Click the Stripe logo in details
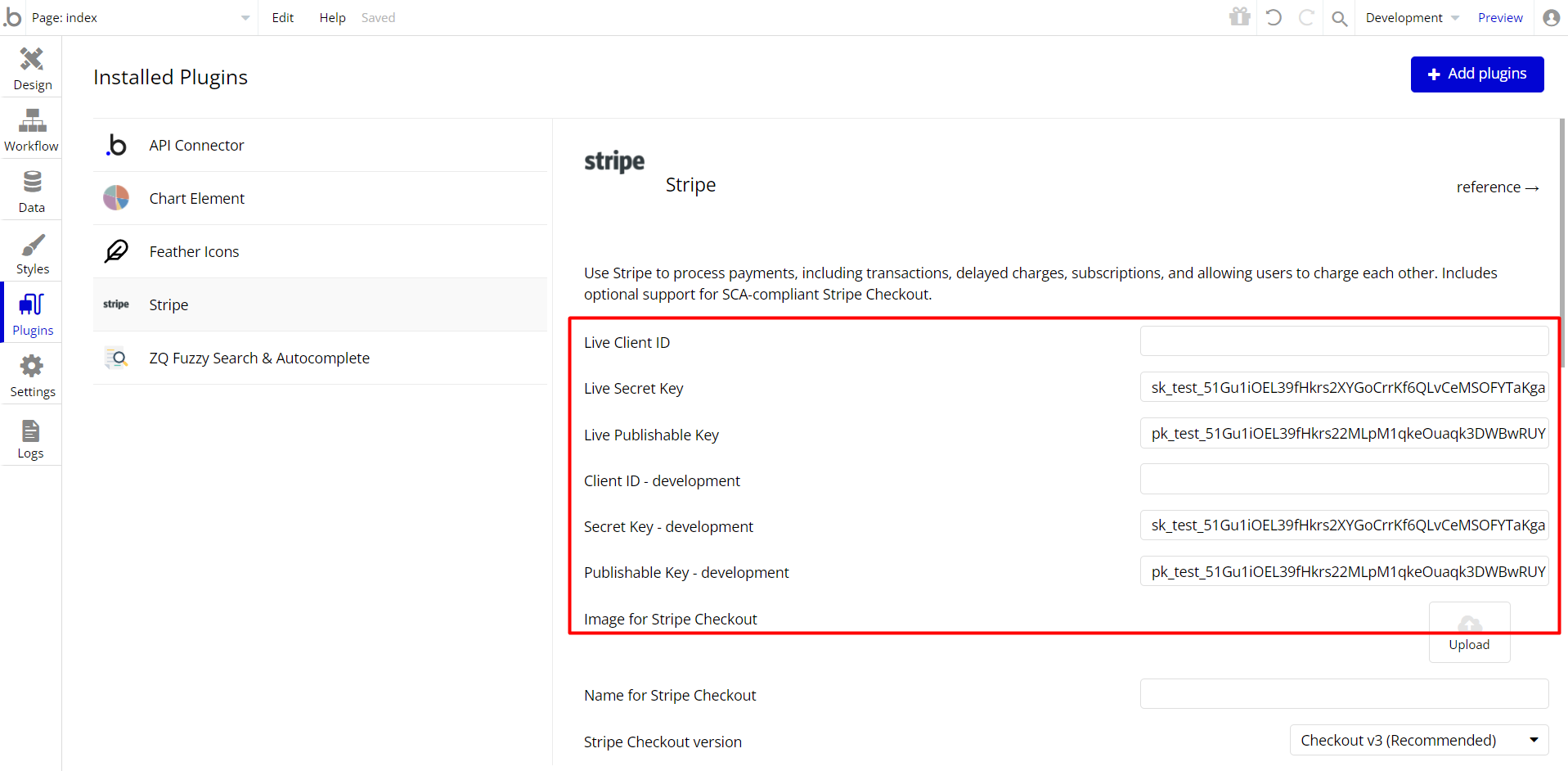The image size is (1568, 771). tap(614, 161)
